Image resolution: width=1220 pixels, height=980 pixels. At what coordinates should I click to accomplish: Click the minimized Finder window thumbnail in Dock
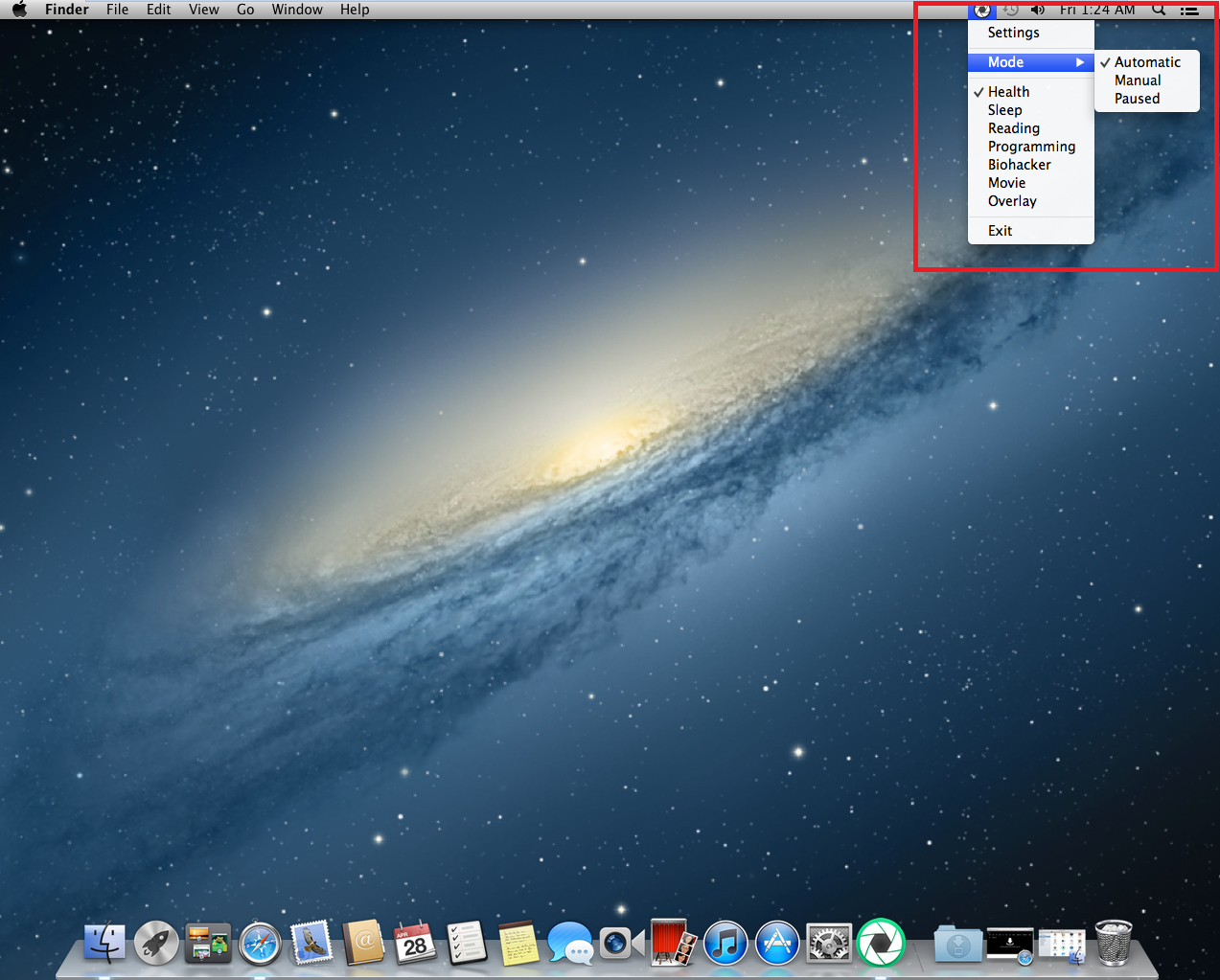click(x=1062, y=946)
